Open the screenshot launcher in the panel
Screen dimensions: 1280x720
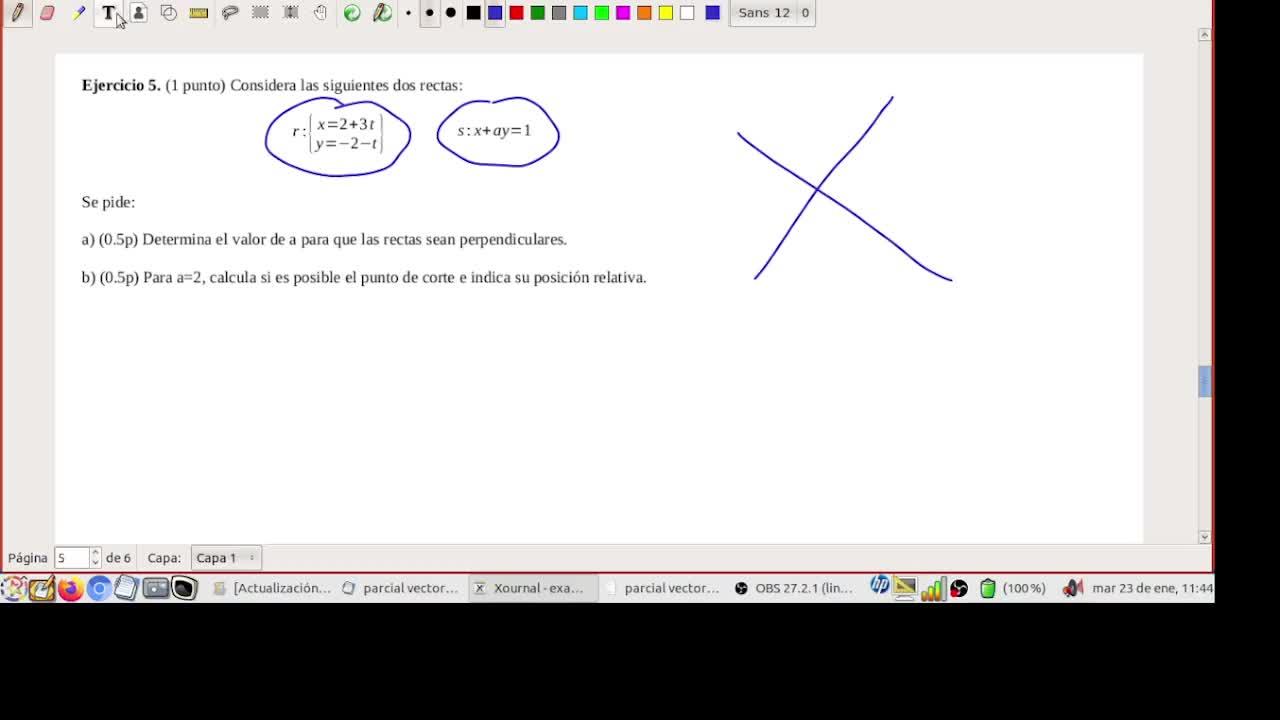(x=155, y=588)
